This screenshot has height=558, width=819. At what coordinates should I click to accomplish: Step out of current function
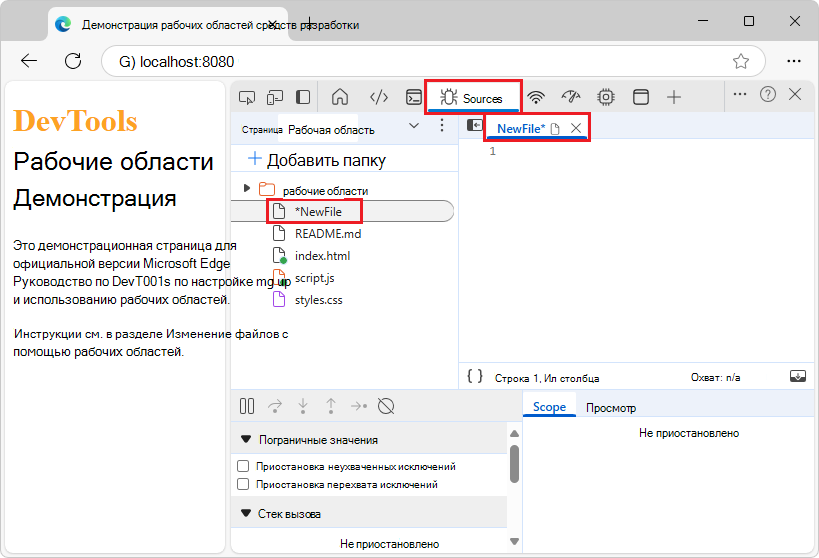pos(331,406)
